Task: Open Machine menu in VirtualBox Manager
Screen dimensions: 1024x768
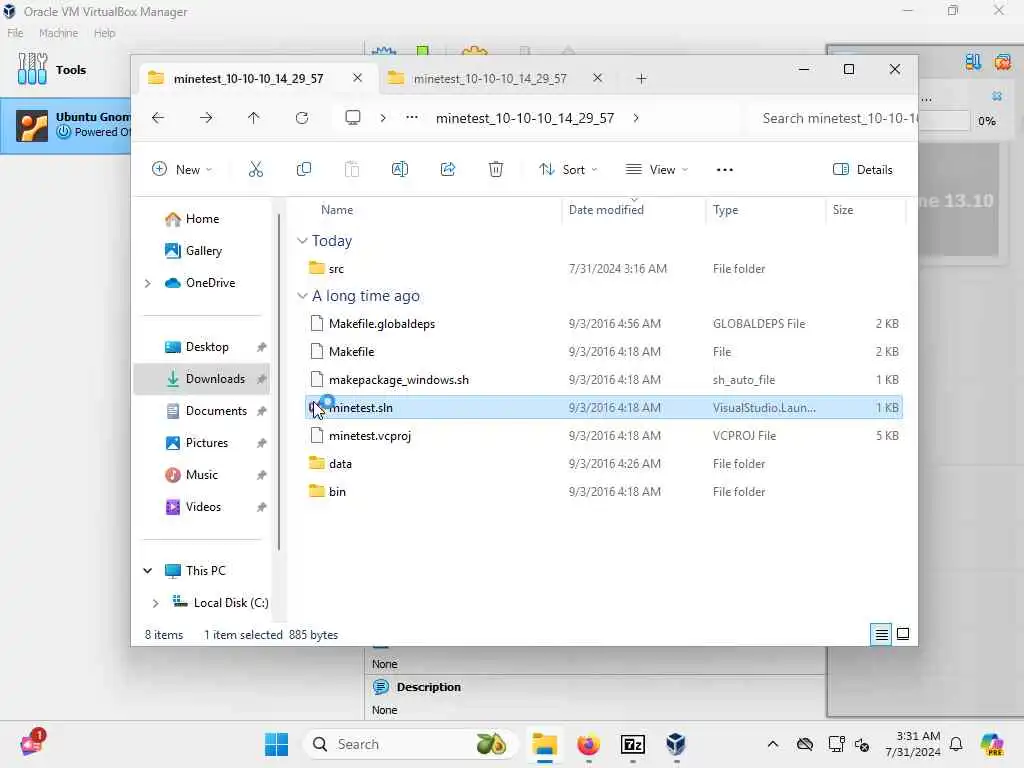Action: (x=58, y=33)
